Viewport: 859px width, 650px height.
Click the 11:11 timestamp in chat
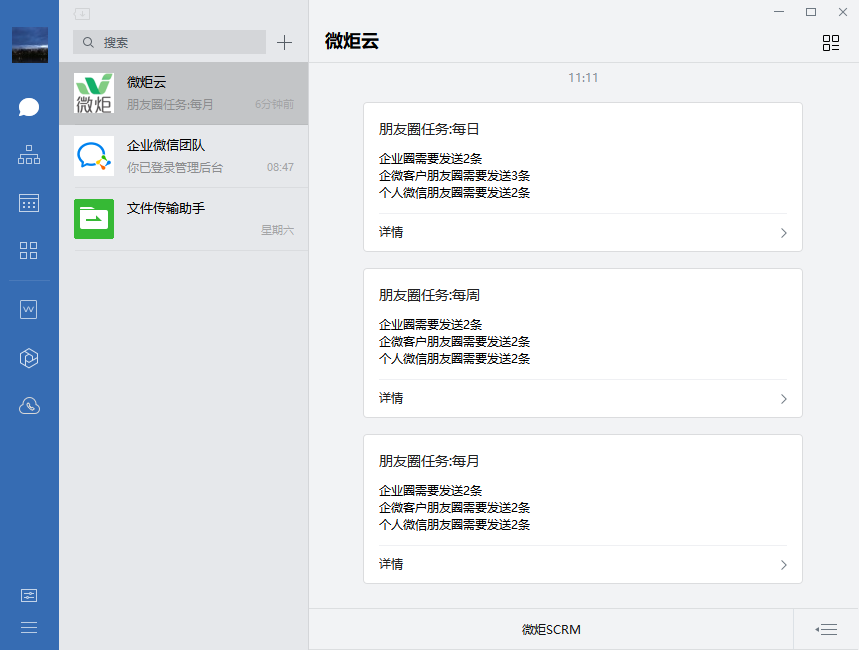(583, 78)
